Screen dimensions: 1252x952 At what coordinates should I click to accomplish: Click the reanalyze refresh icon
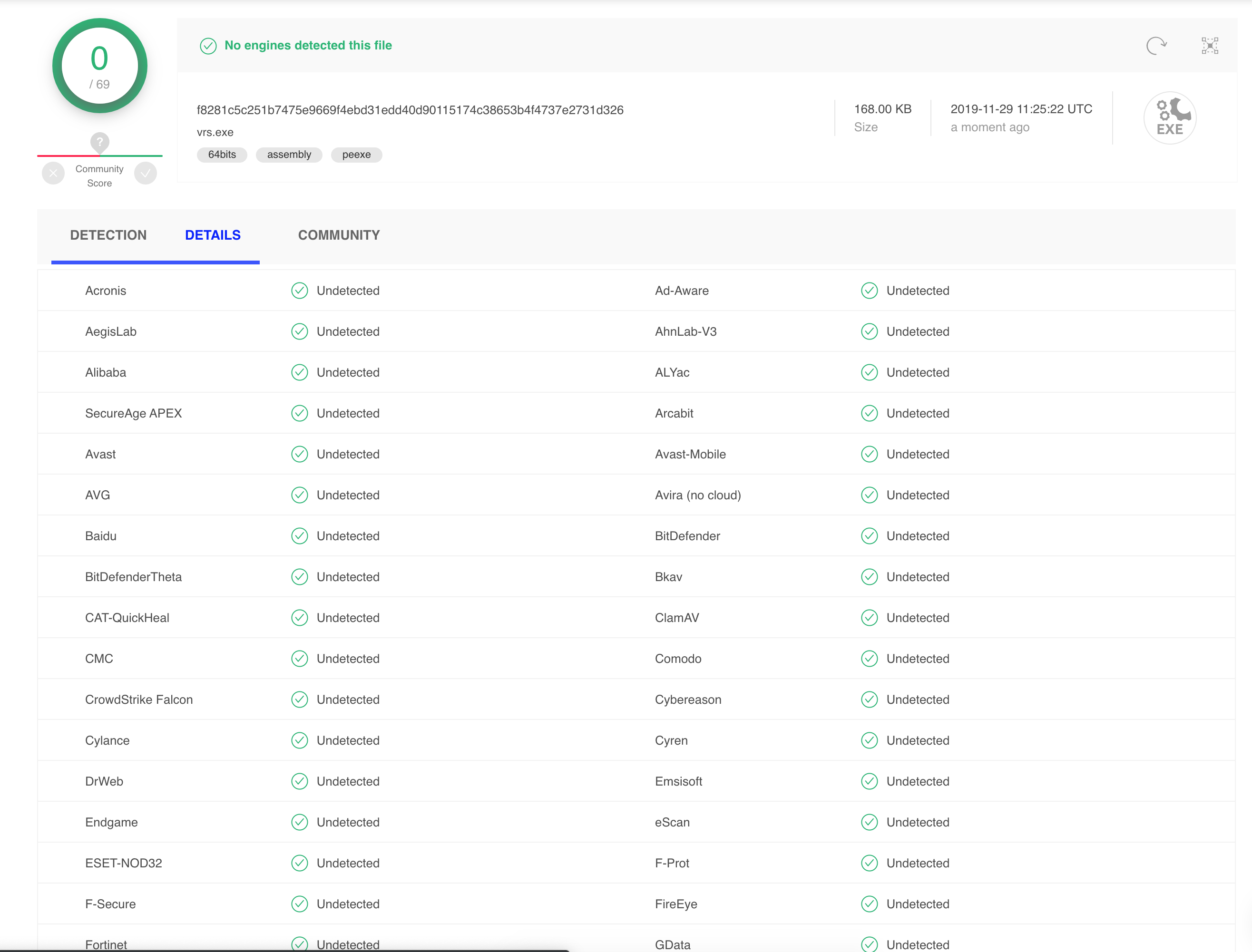[1156, 45]
